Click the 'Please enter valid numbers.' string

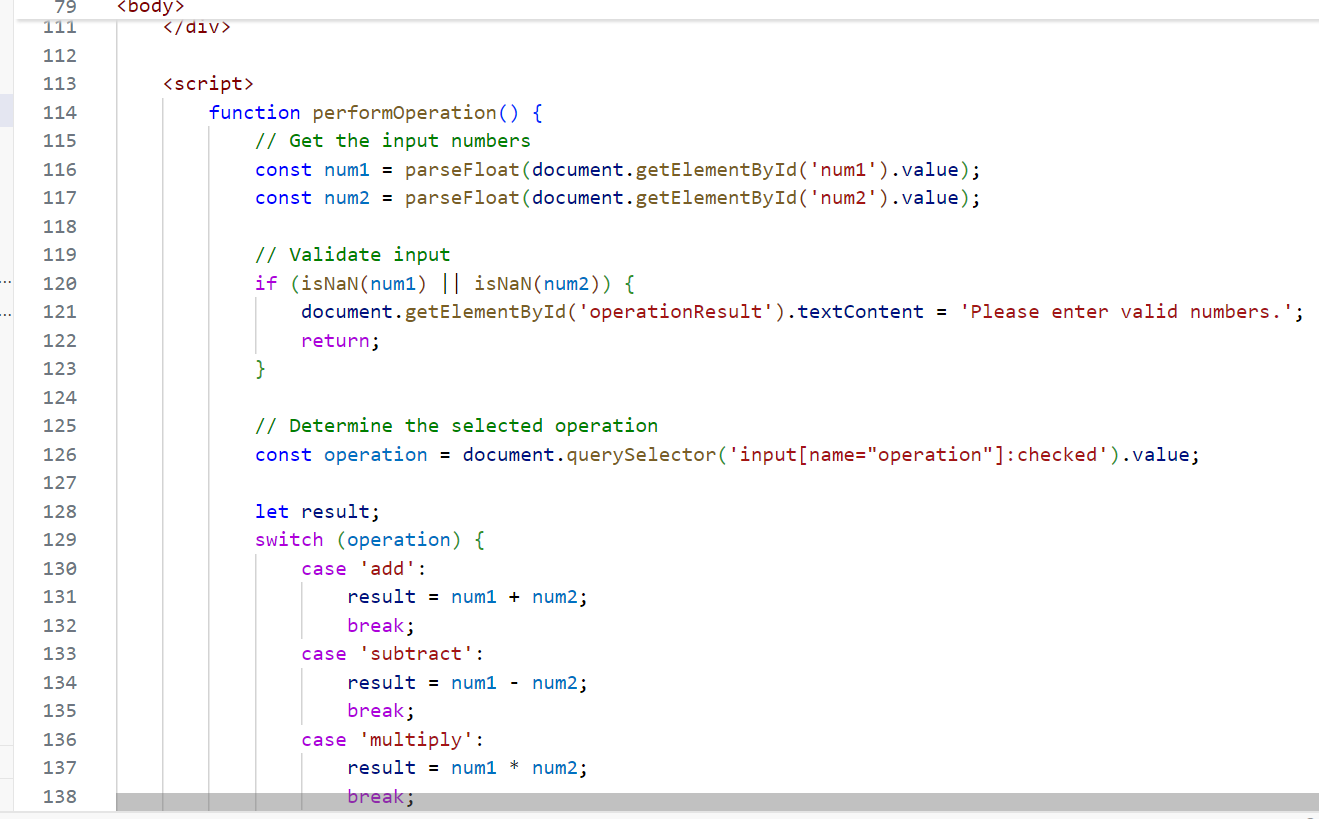1126,311
